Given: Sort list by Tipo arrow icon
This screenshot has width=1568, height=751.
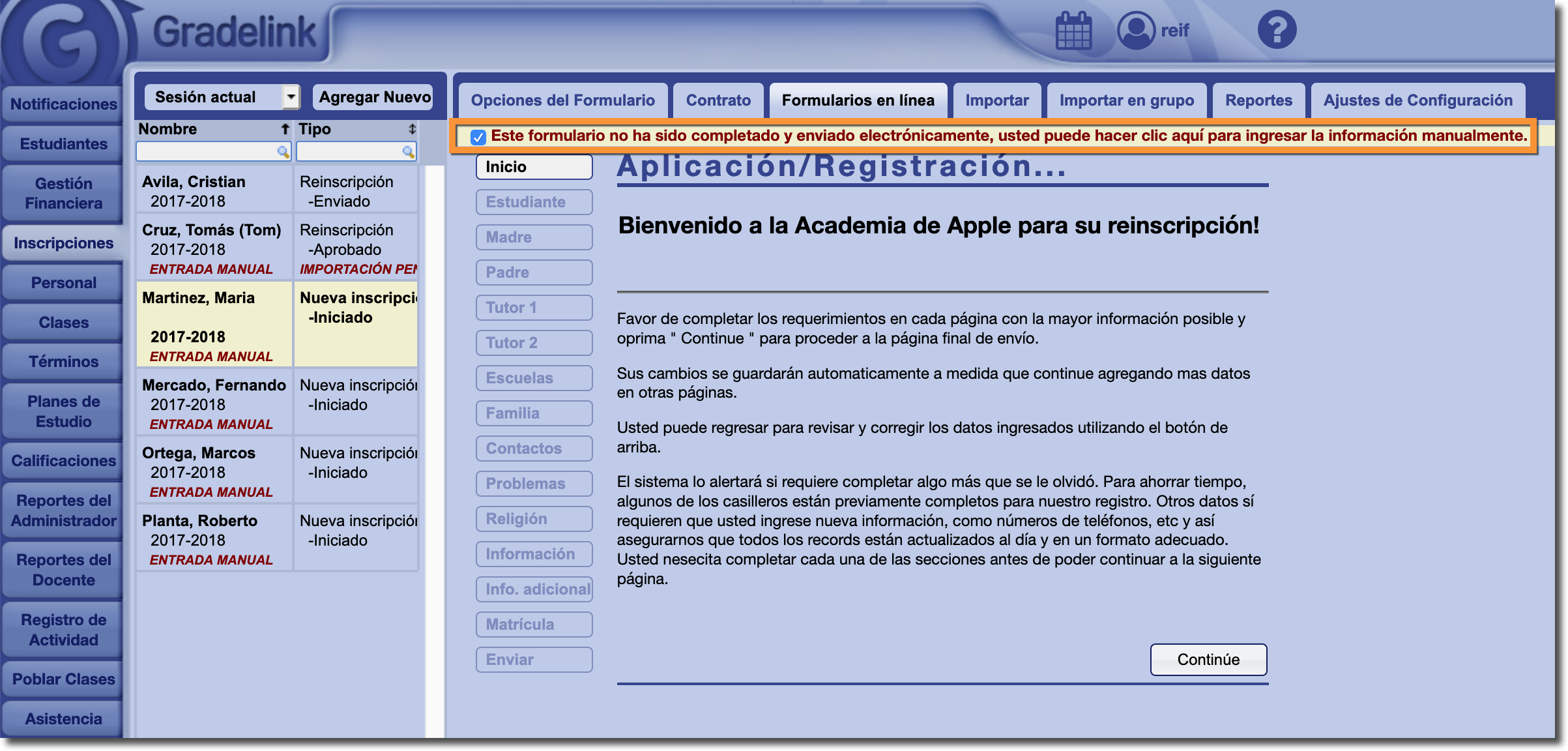Looking at the screenshot, I should (x=412, y=129).
